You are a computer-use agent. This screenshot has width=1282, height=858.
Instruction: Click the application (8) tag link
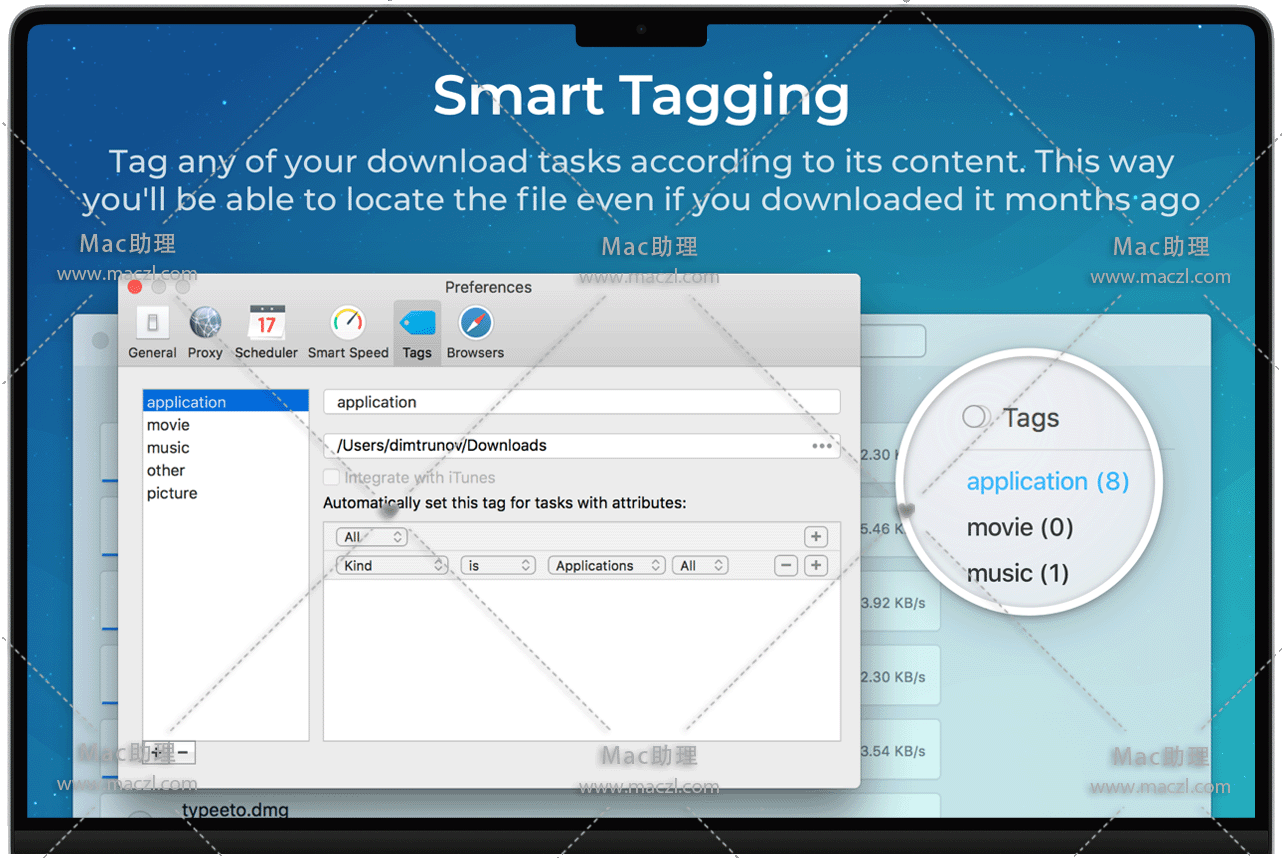pos(1047,481)
